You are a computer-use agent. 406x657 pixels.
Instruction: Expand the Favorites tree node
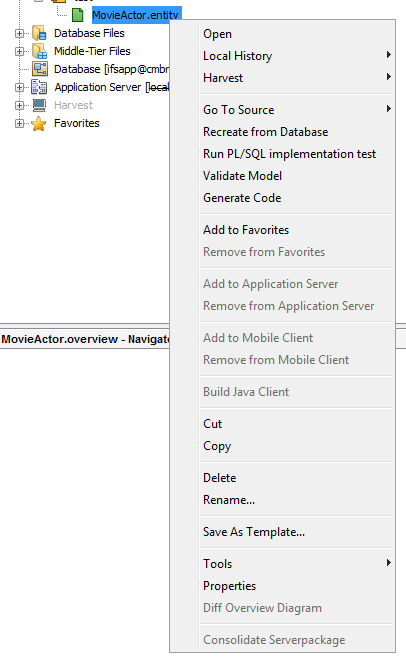(x=19, y=123)
